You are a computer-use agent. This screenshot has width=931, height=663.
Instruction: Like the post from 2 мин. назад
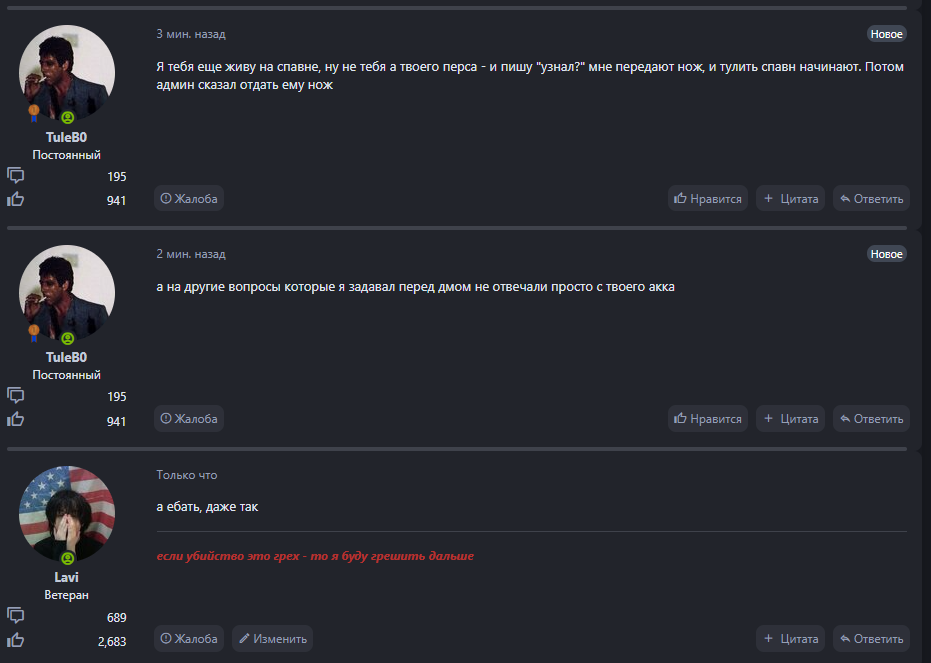pyautogui.click(x=708, y=419)
